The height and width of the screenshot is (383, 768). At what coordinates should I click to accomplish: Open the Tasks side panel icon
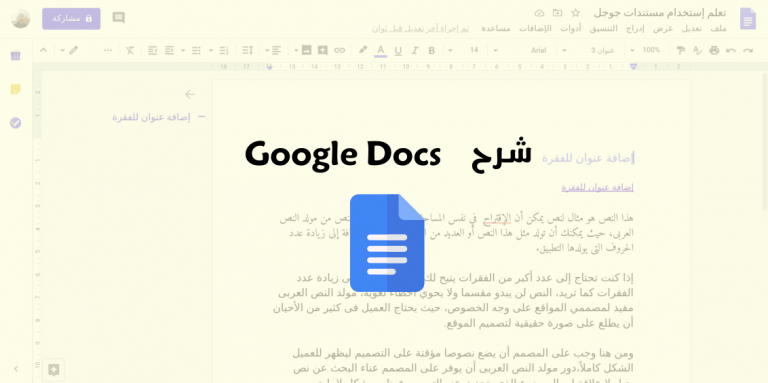coord(15,123)
